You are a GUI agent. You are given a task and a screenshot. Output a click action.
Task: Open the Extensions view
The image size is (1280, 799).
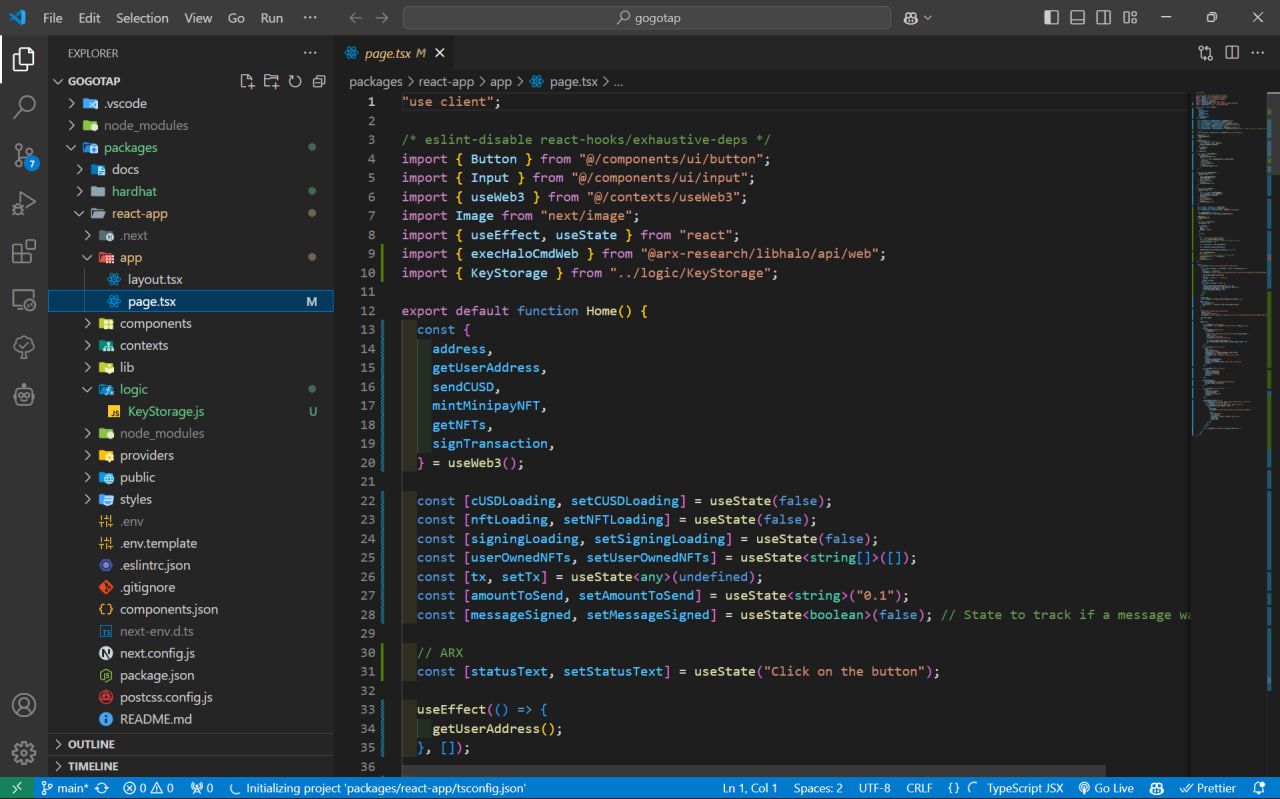24,251
